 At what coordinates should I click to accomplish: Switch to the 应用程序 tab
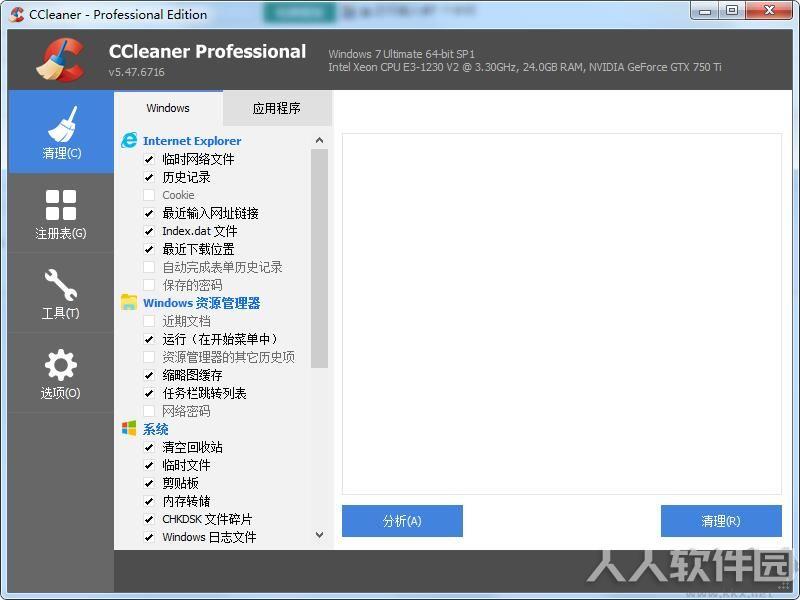pyautogui.click(x=277, y=108)
